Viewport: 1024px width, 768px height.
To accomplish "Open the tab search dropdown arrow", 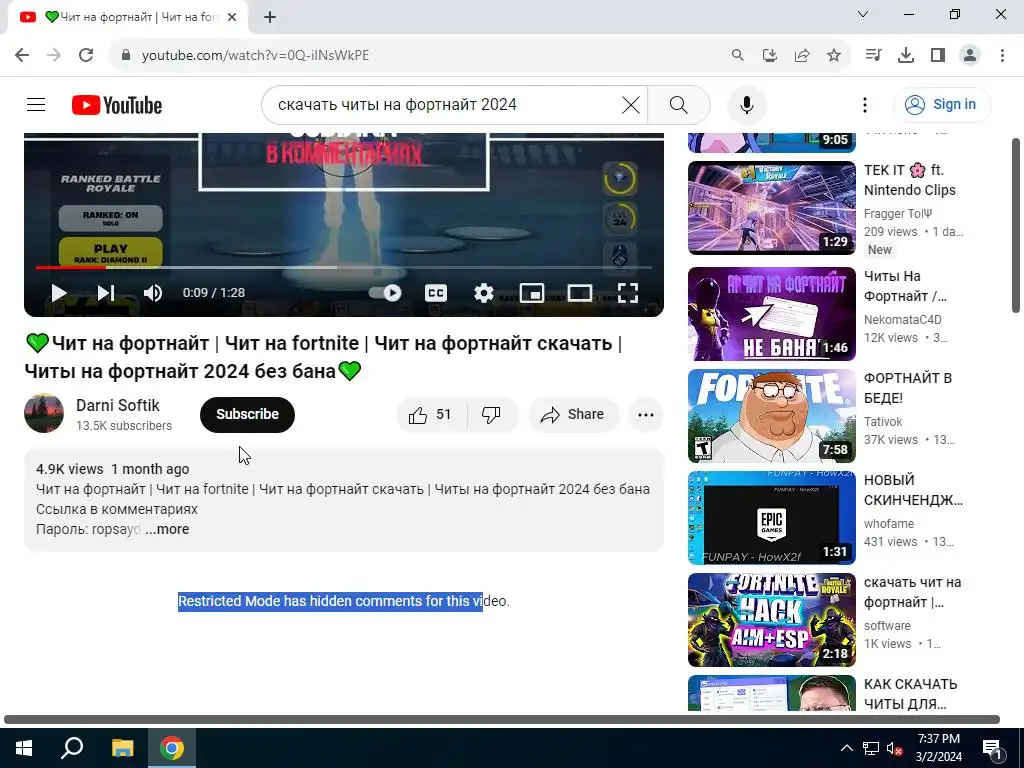I will [x=863, y=14].
